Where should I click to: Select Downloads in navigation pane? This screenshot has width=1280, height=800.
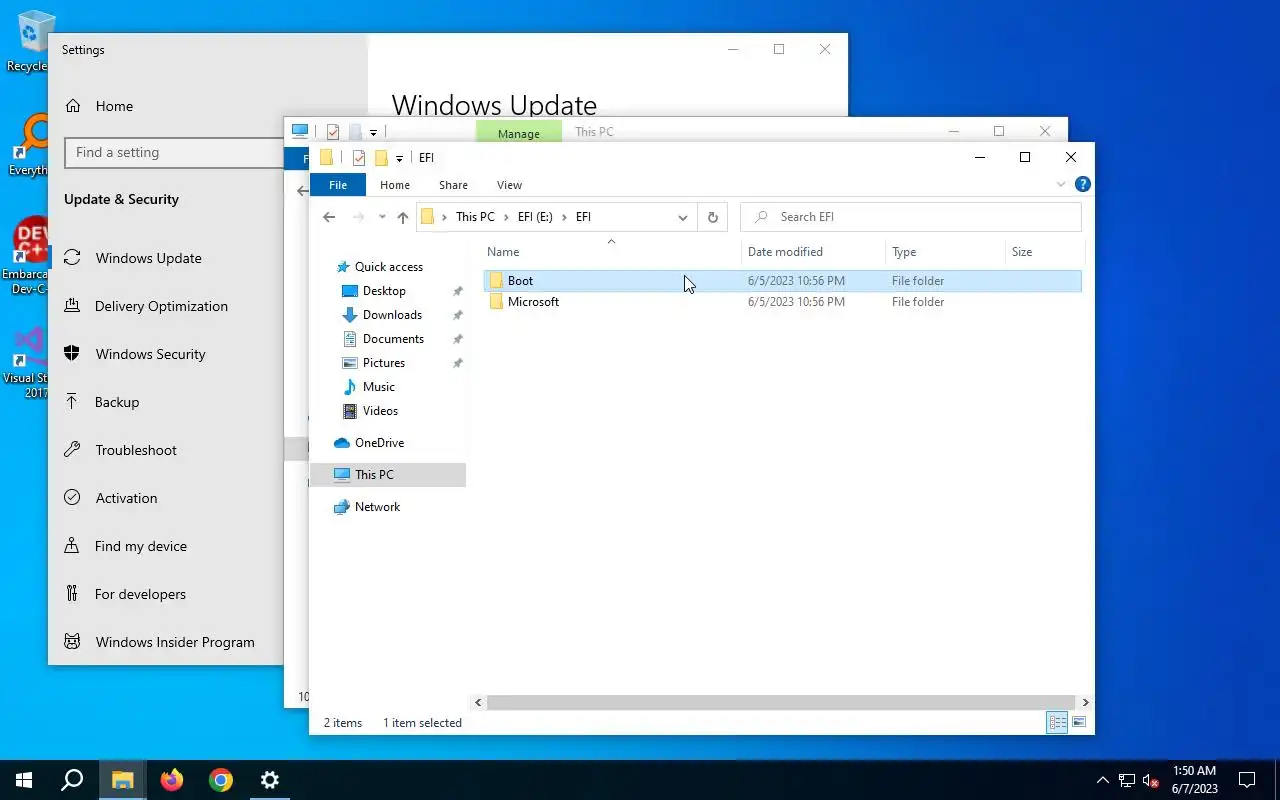pyautogui.click(x=392, y=315)
